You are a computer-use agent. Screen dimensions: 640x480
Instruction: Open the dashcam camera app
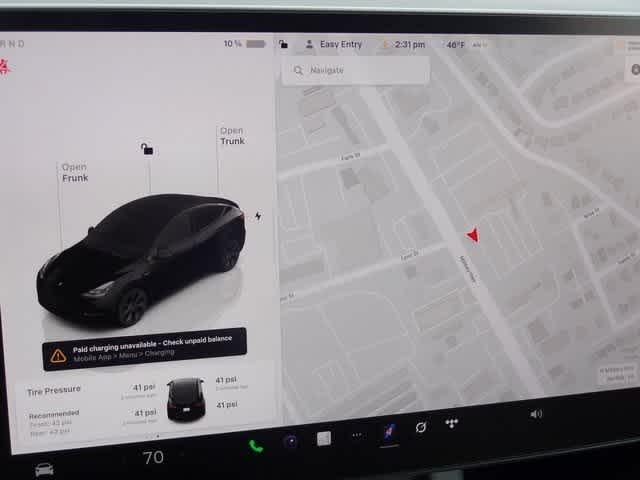(x=290, y=441)
